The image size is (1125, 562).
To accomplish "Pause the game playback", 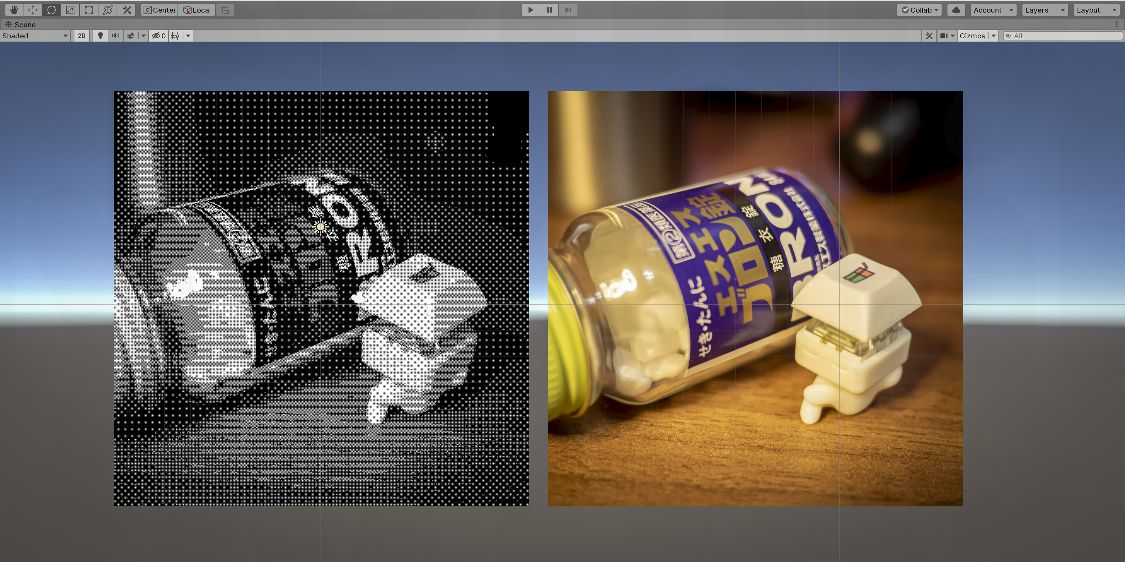I will coord(549,10).
